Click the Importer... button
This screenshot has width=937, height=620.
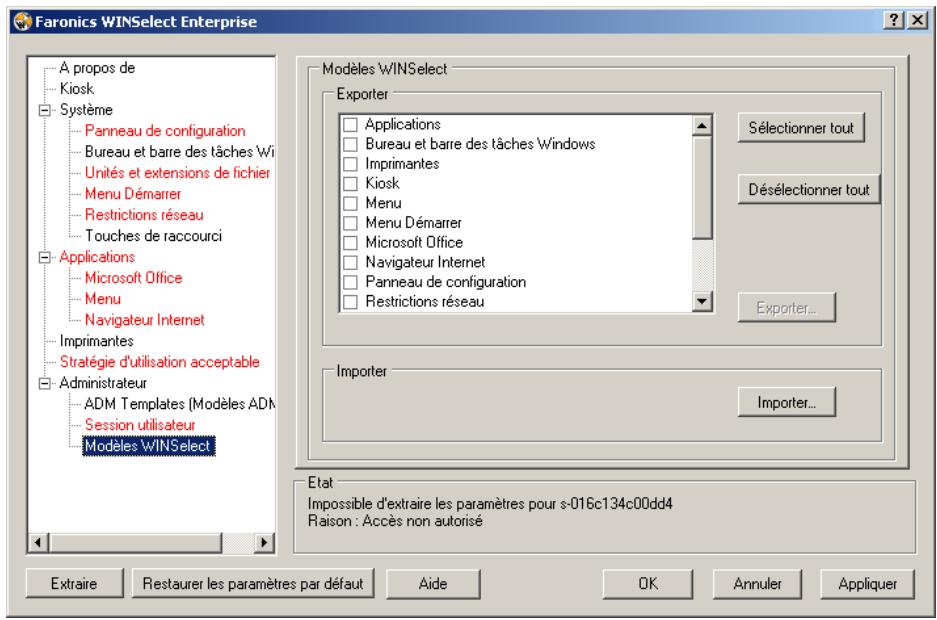[786, 402]
